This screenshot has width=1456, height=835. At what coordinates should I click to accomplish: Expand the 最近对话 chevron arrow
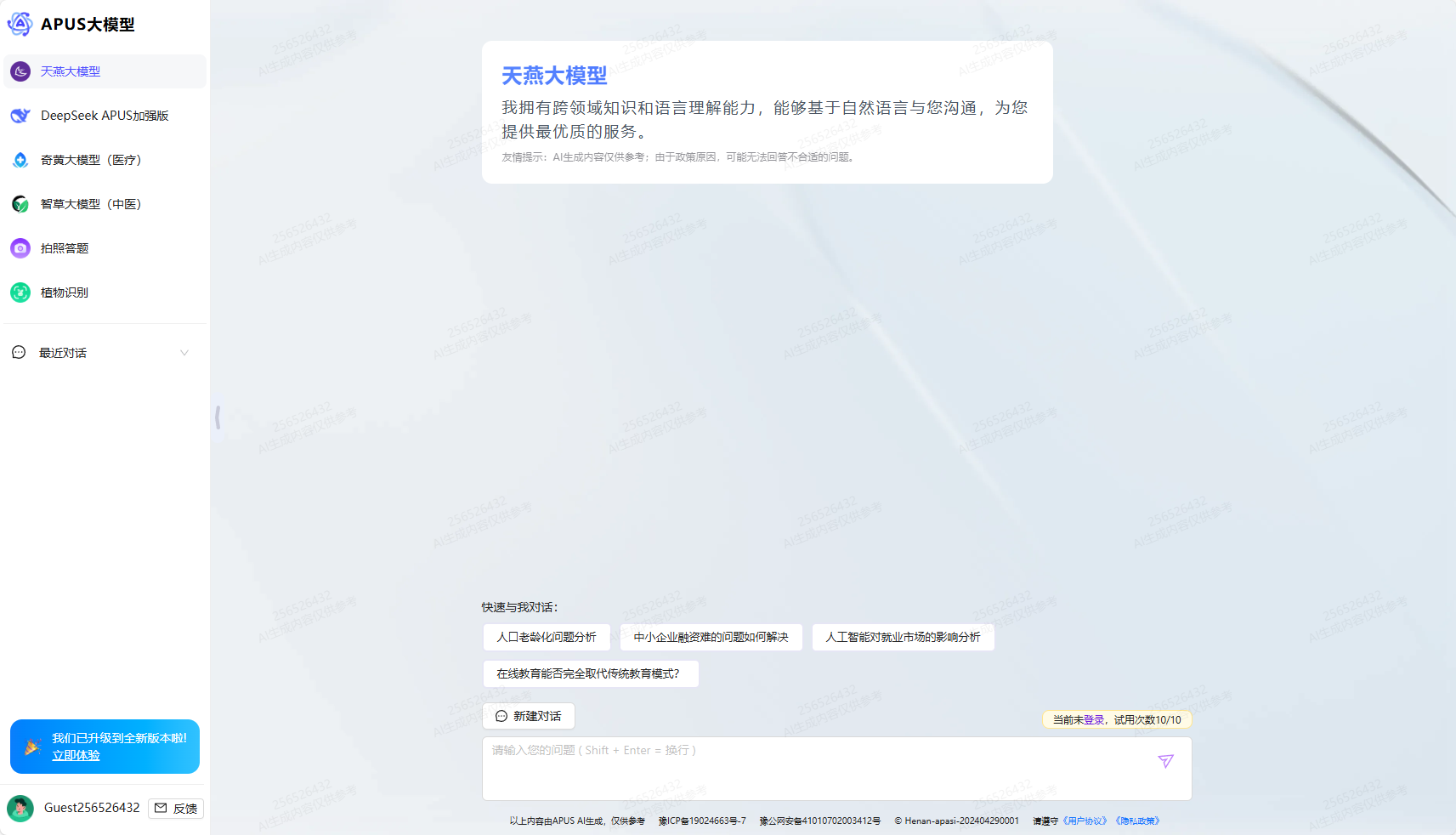(x=184, y=353)
